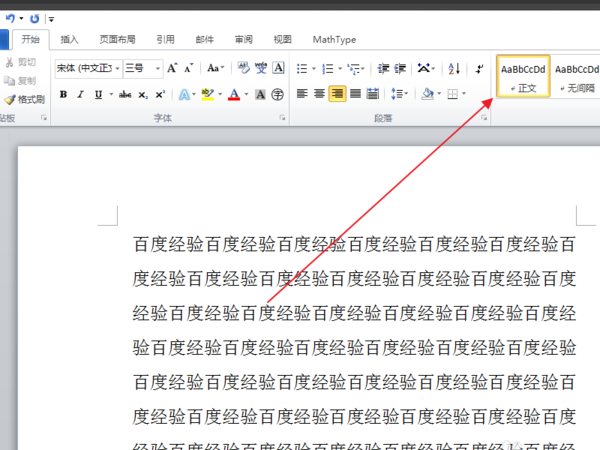Open the highlight color dropdown arrow
Viewport: 600px width, 450px height.
(220, 94)
